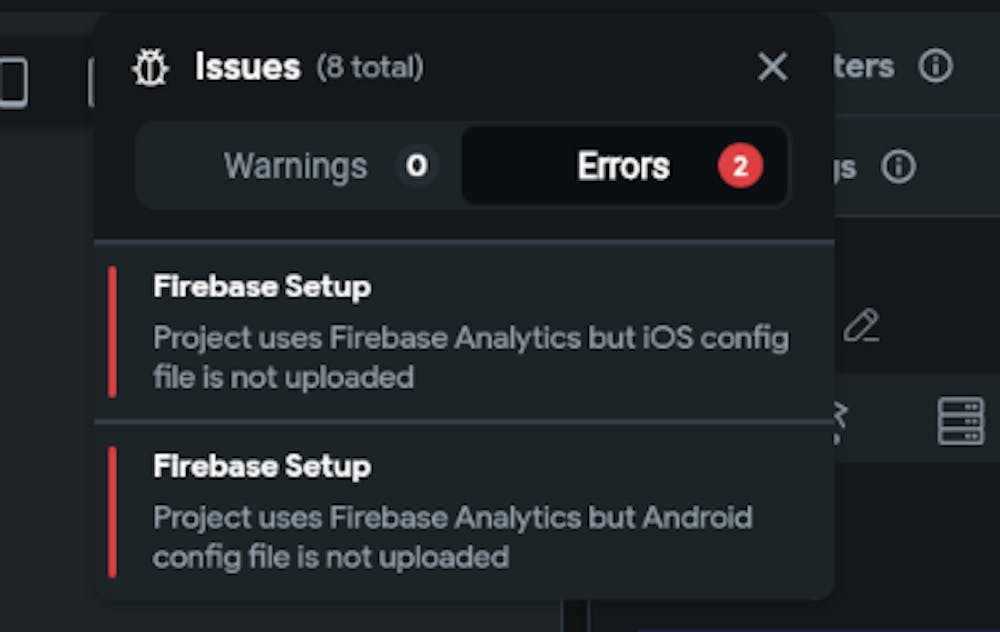
Task: Click the iOS config file error description
Action: click(470, 357)
